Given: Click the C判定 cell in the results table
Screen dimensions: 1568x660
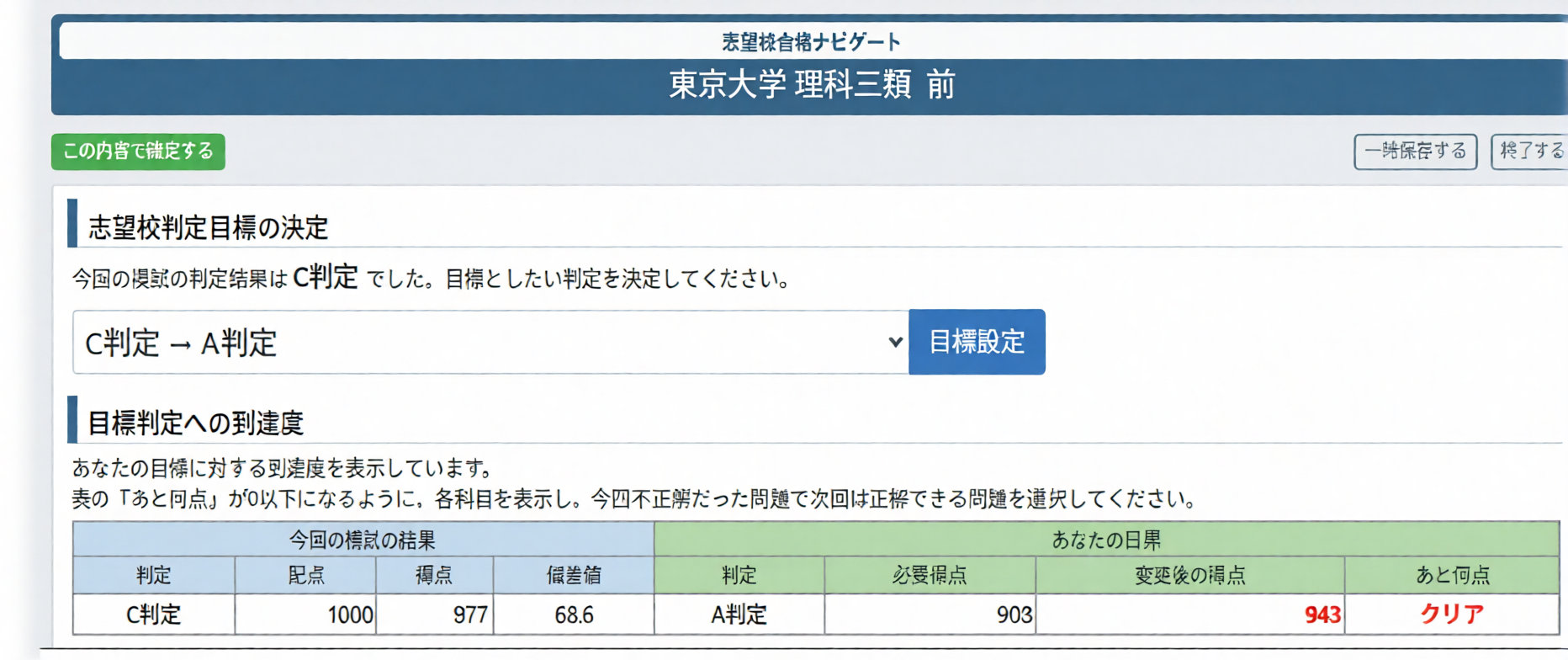Looking at the screenshot, I should coord(154,615).
